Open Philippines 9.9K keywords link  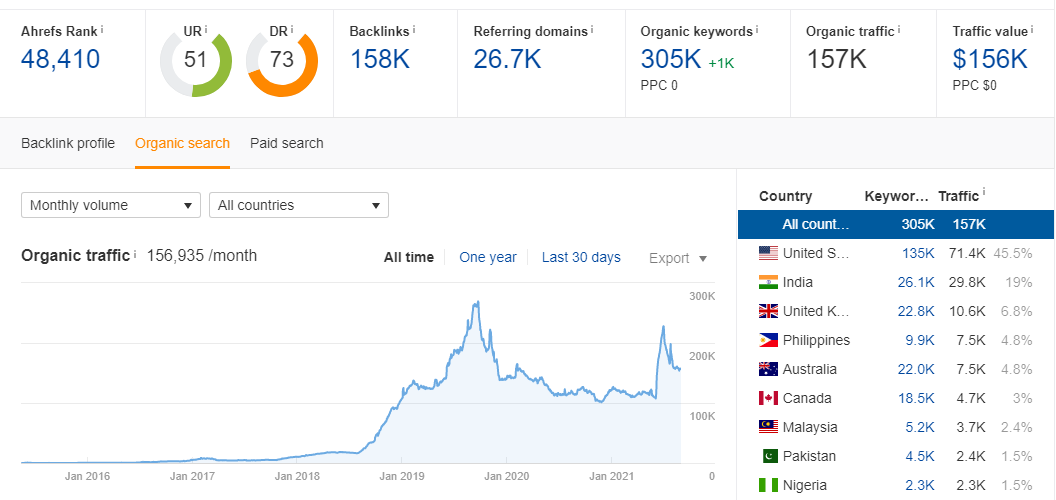click(x=920, y=340)
